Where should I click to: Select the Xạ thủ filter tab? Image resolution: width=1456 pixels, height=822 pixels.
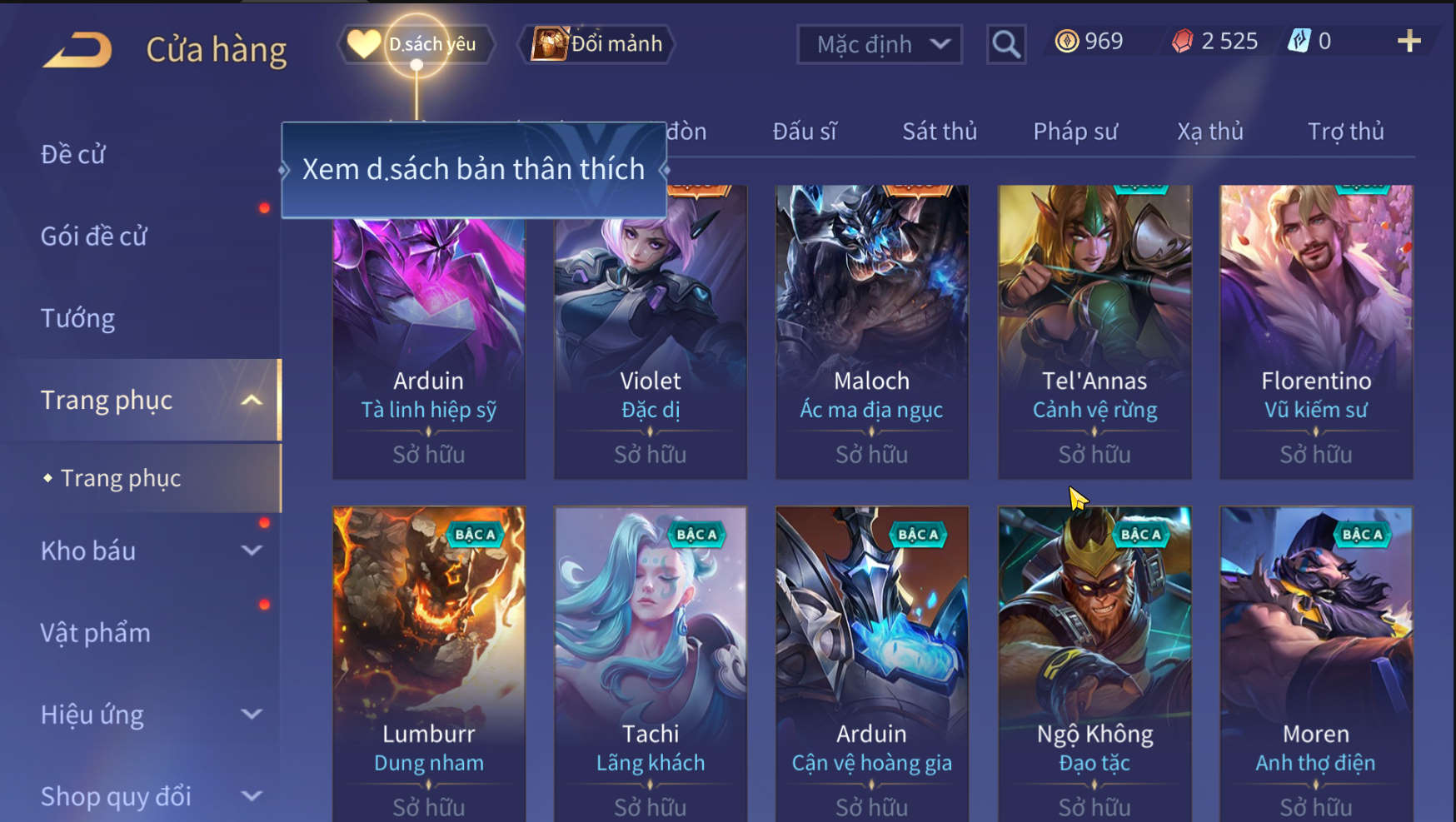pos(1210,132)
